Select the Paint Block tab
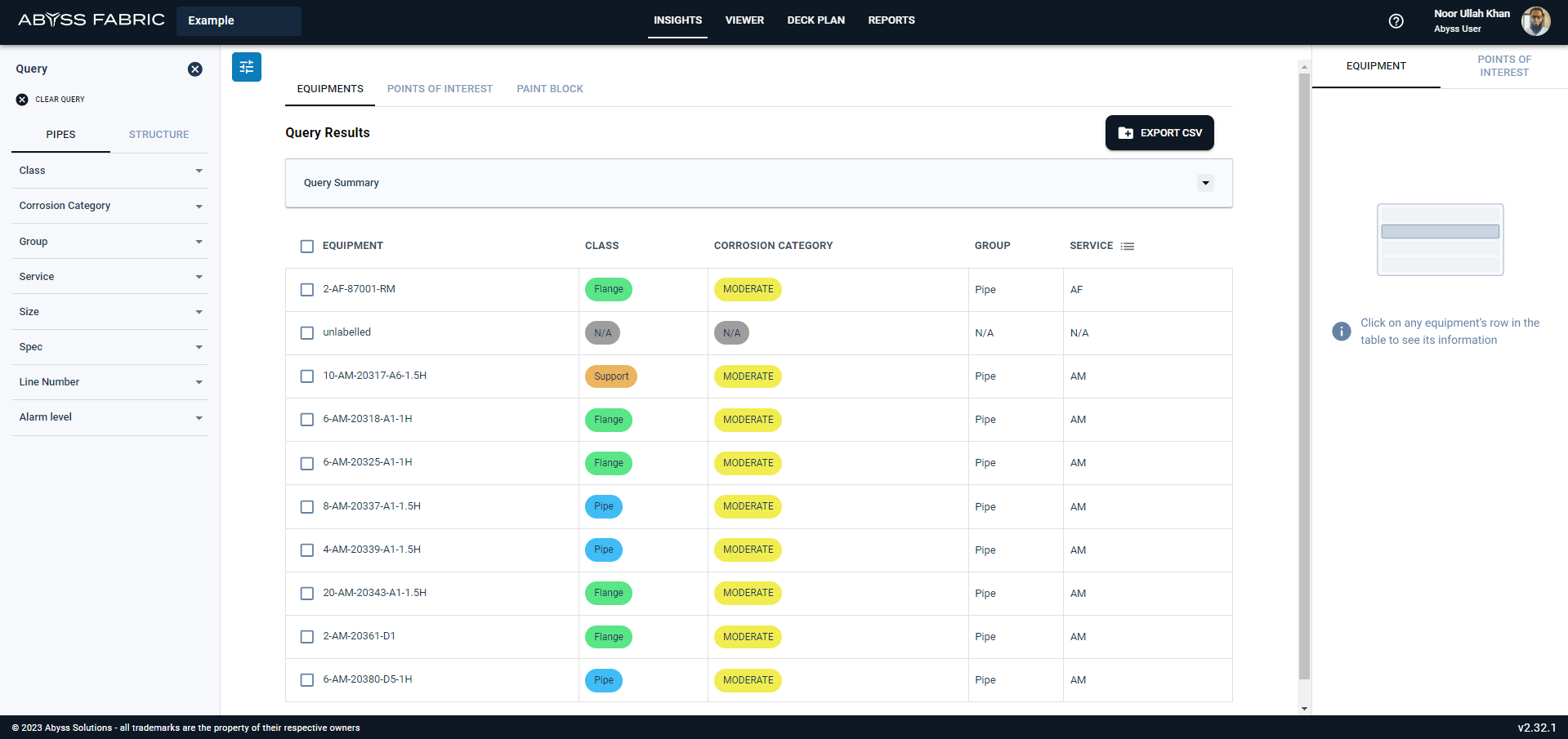 [x=550, y=89]
